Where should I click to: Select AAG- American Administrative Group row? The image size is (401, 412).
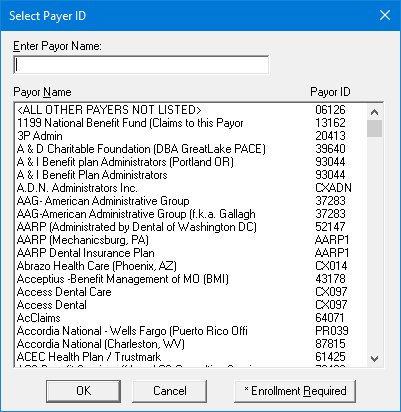(x=191, y=201)
